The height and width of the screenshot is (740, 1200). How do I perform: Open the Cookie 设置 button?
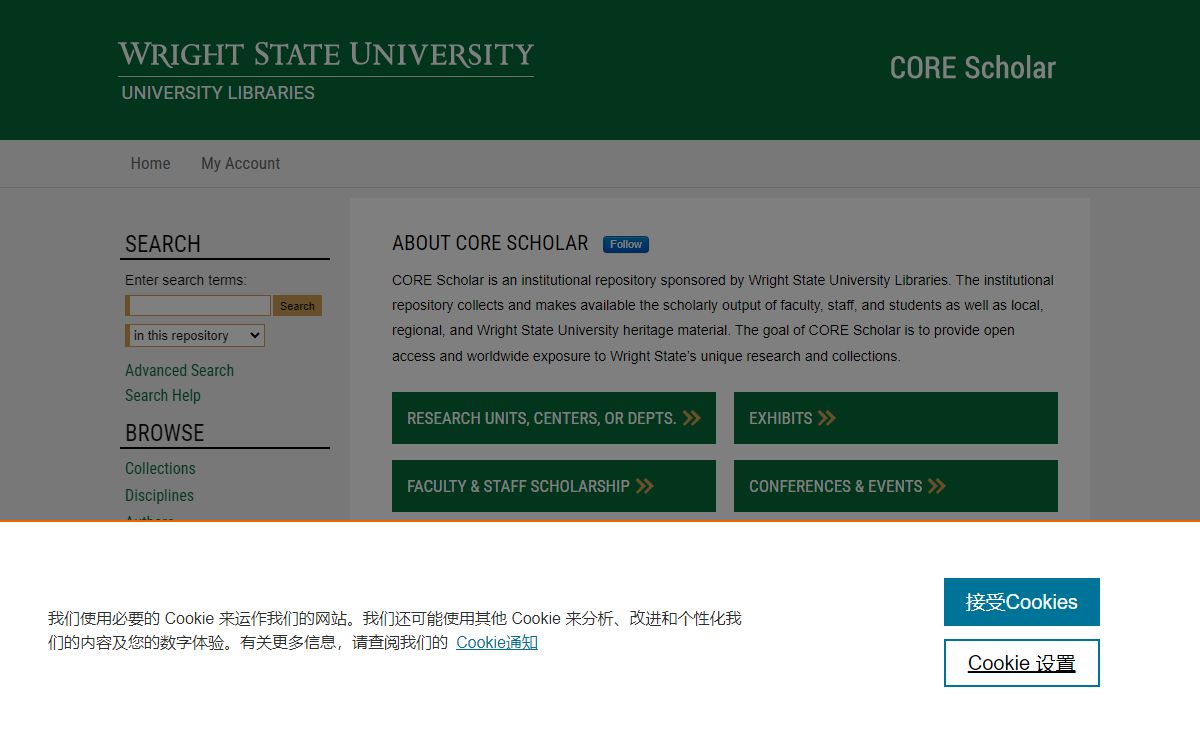[x=1022, y=663]
